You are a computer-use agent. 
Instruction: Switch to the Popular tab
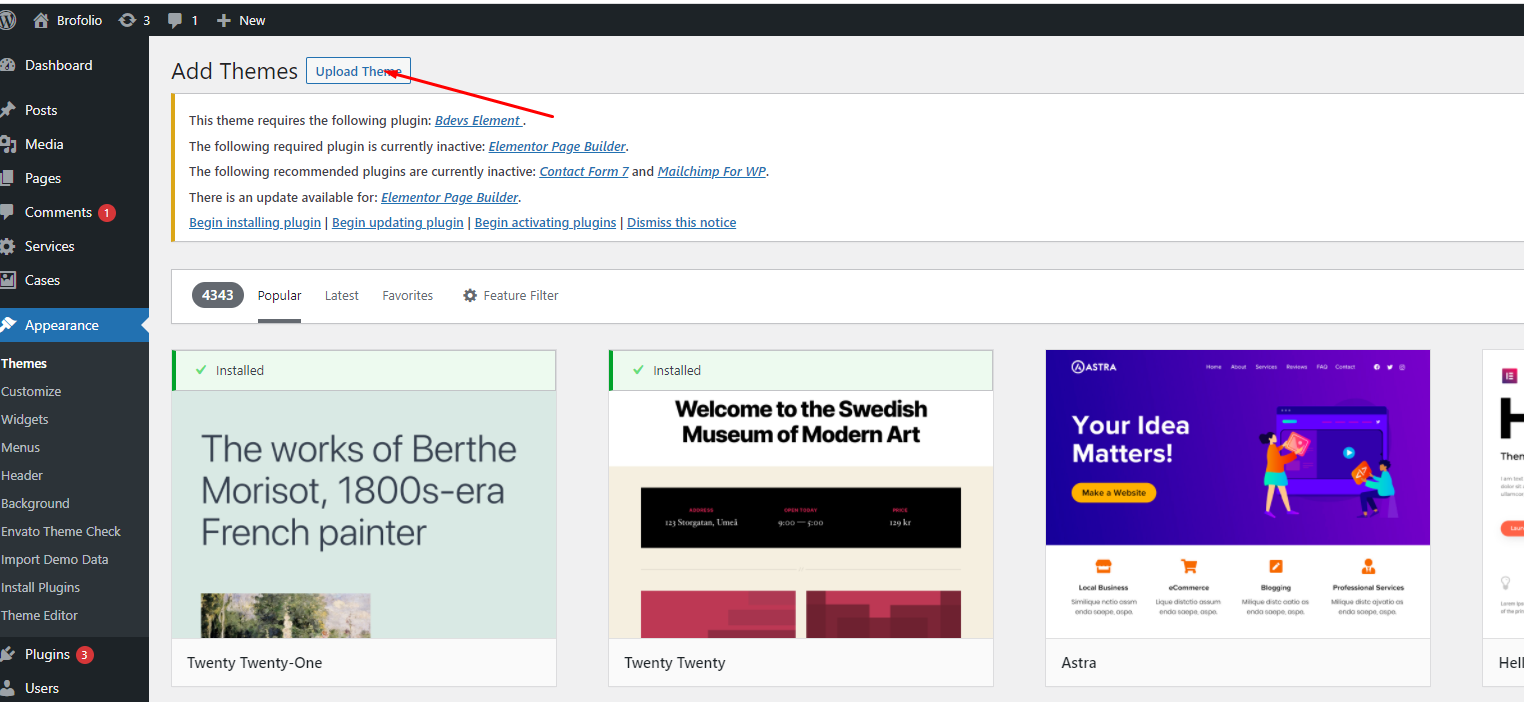pos(279,295)
